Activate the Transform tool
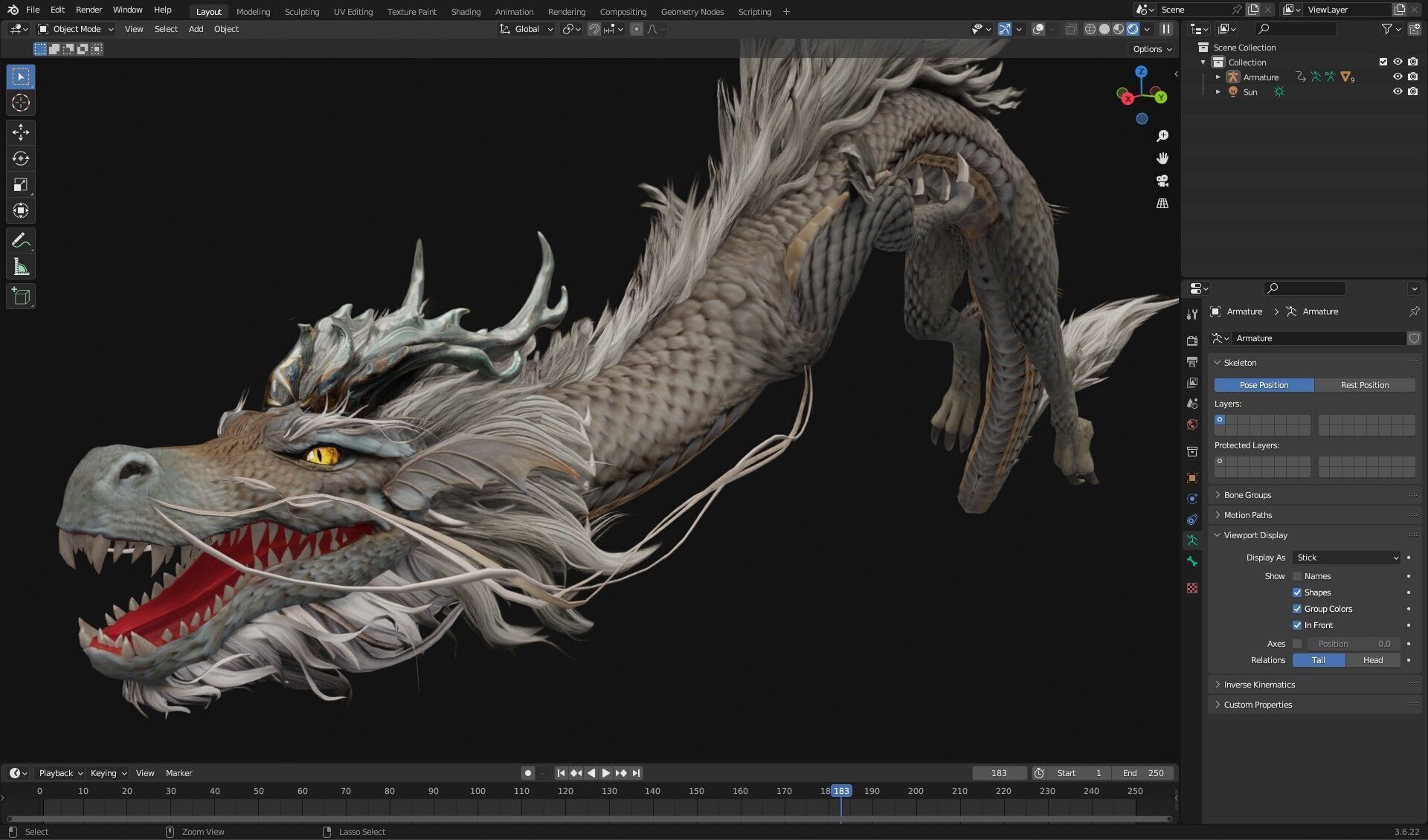Screen dimensions: 1428x840 pyautogui.click(x=21, y=210)
